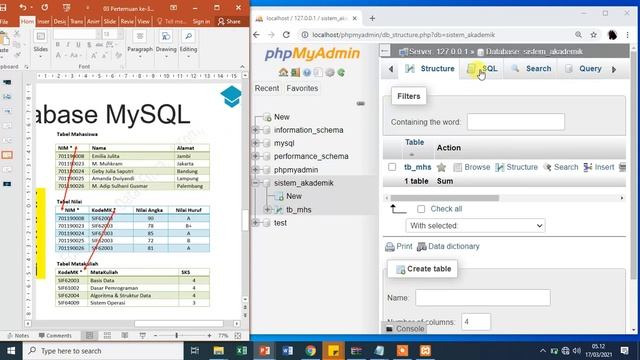Open the Search tab

(x=531, y=69)
